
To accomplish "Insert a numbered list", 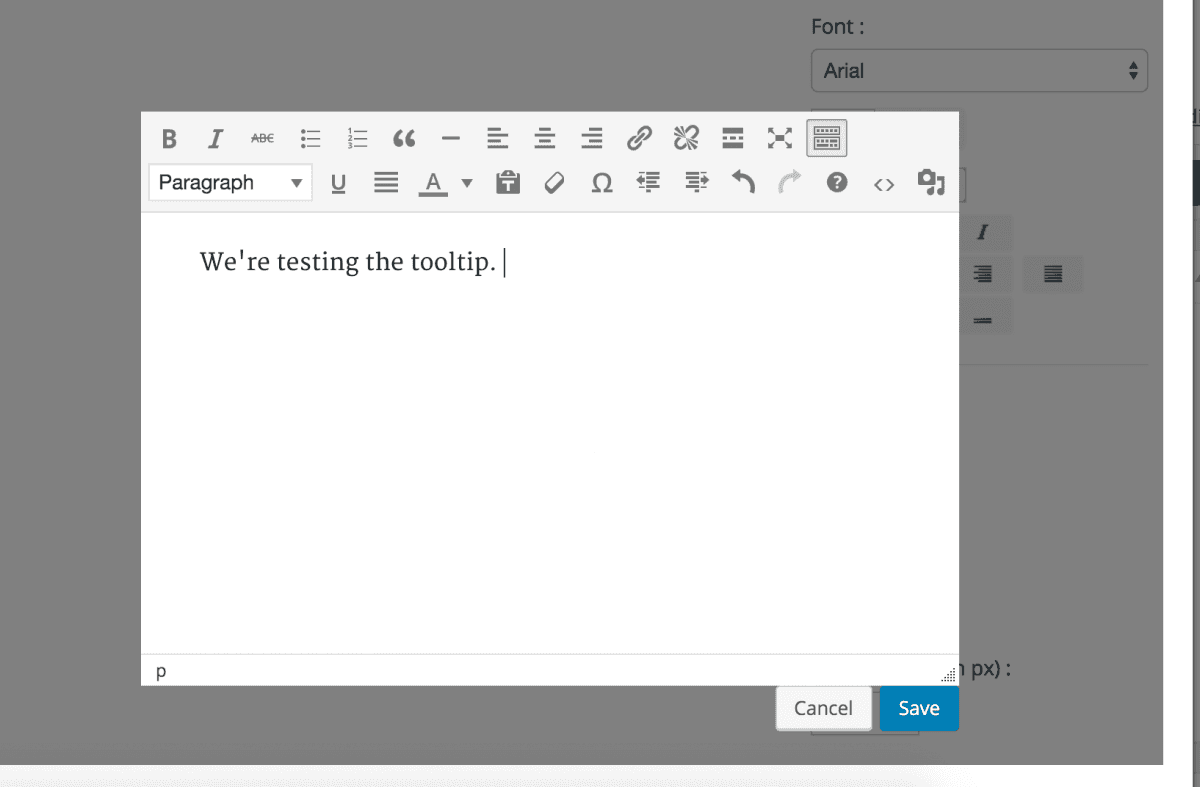I will [x=357, y=138].
